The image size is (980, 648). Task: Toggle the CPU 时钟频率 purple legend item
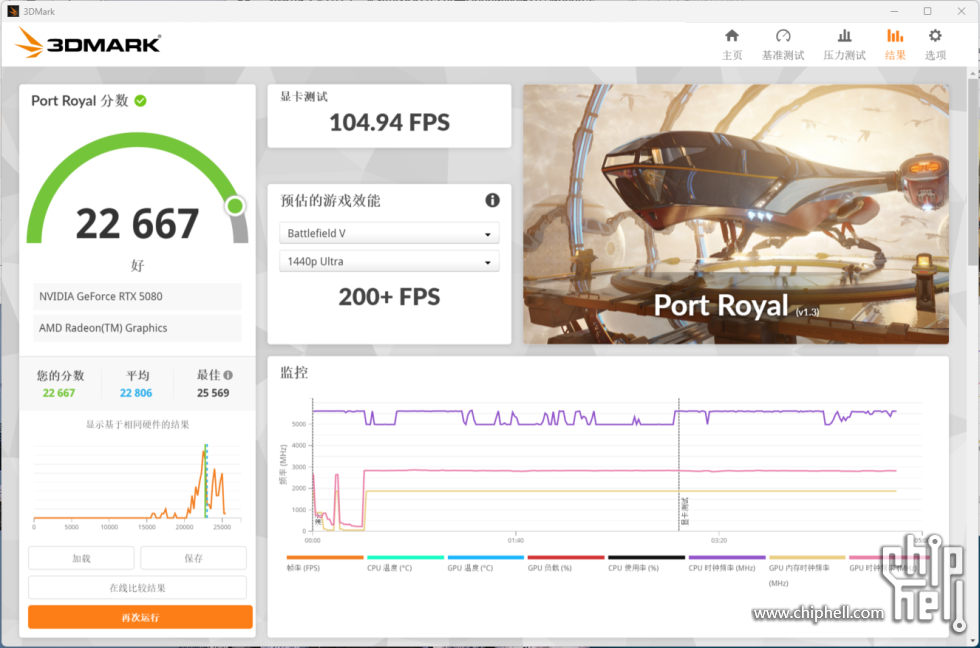coord(727,563)
